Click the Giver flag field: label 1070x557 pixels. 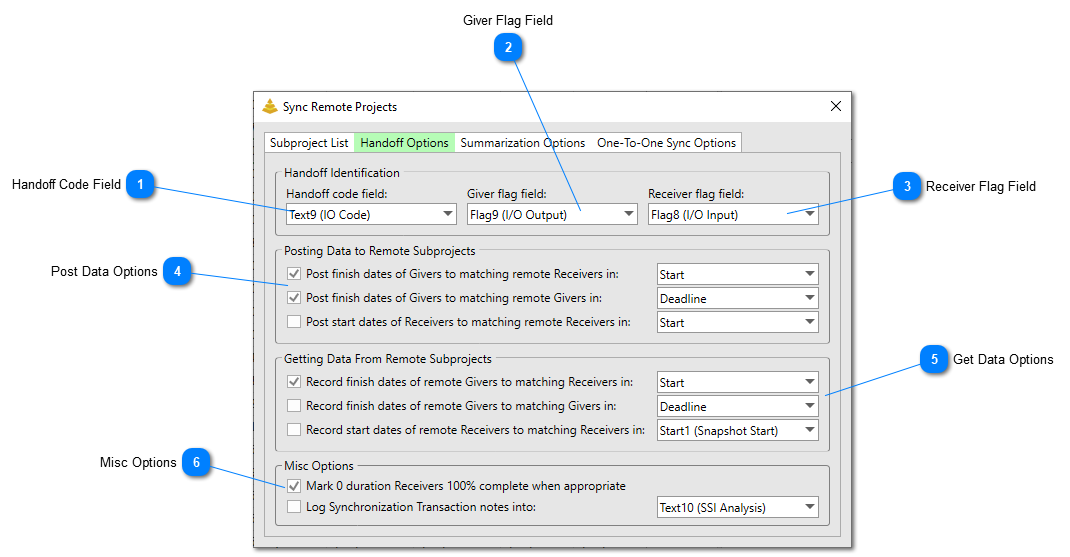(x=506, y=194)
